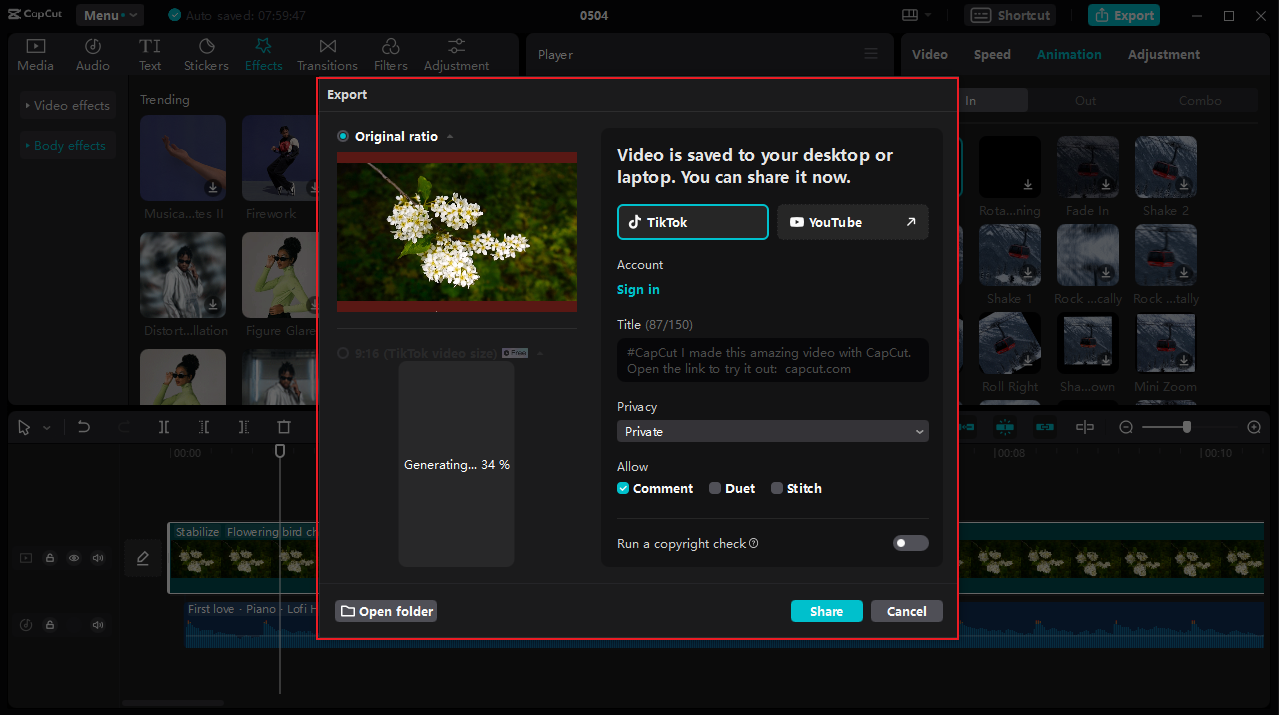This screenshot has width=1279, height=715.
Task: Open the Privacy dropdown set to Private
Action: pyautogui.click(x=773, y=431)
